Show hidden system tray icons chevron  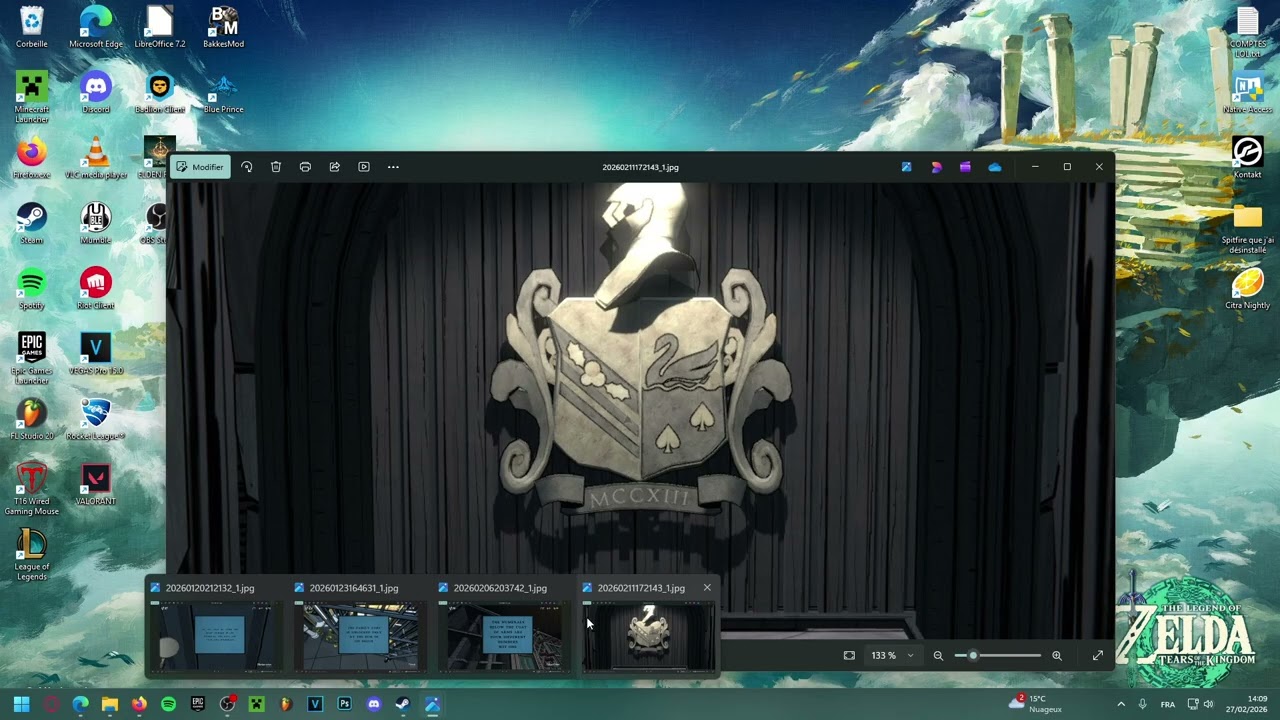point(1121,704)
